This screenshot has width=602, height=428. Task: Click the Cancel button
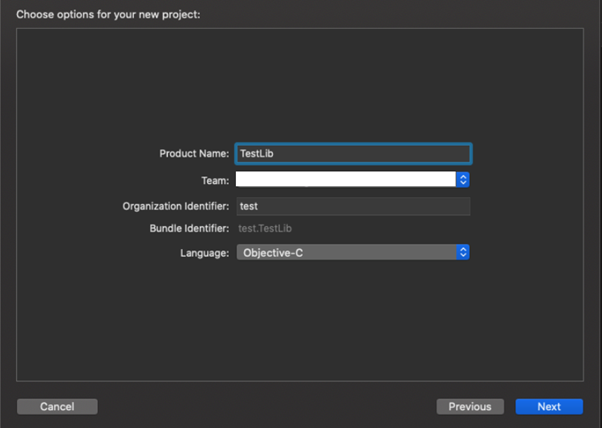57,407
